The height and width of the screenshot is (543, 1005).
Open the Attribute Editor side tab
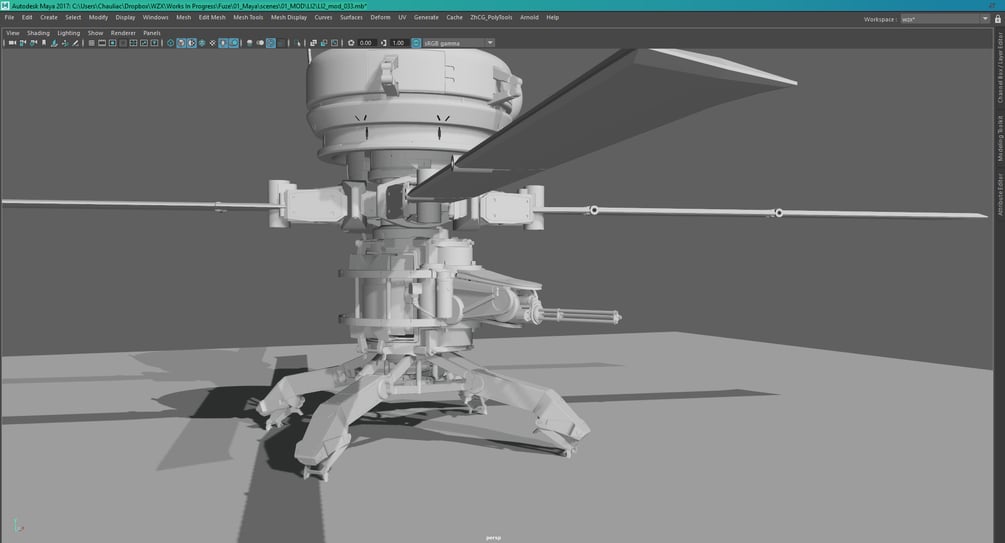(999, 194)
